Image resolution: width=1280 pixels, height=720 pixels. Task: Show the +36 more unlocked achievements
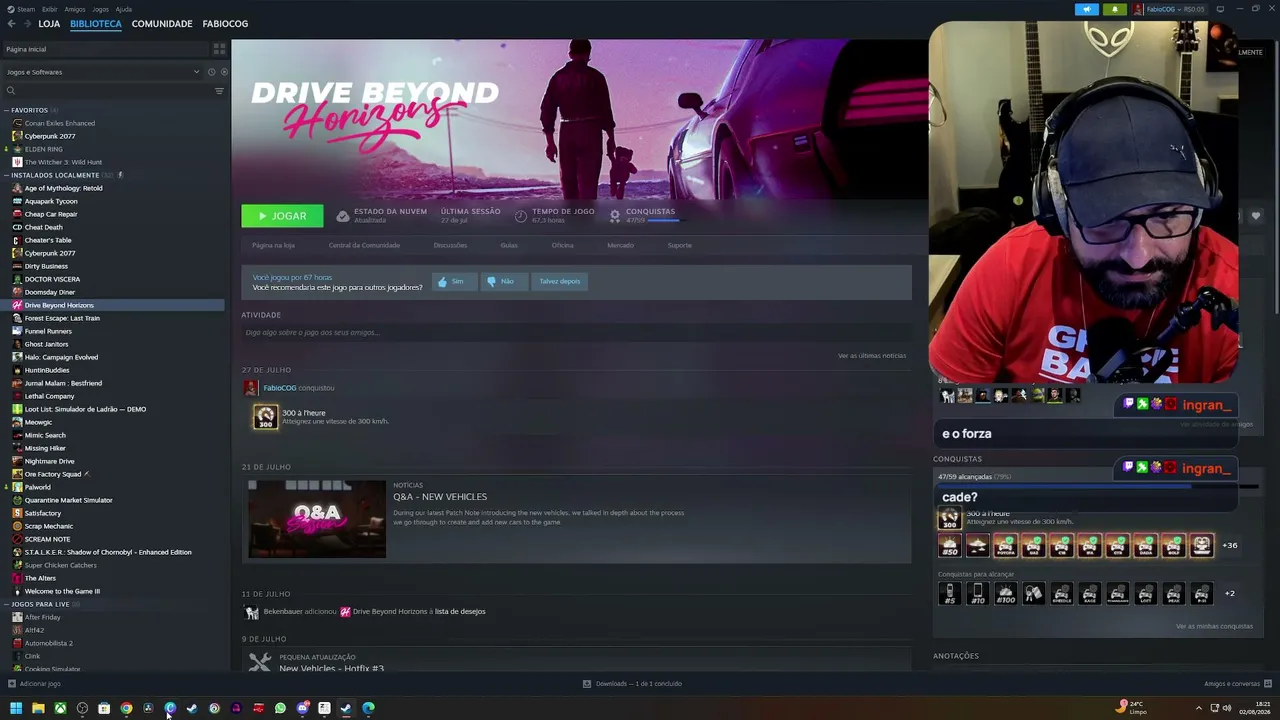coord(1230,545)
